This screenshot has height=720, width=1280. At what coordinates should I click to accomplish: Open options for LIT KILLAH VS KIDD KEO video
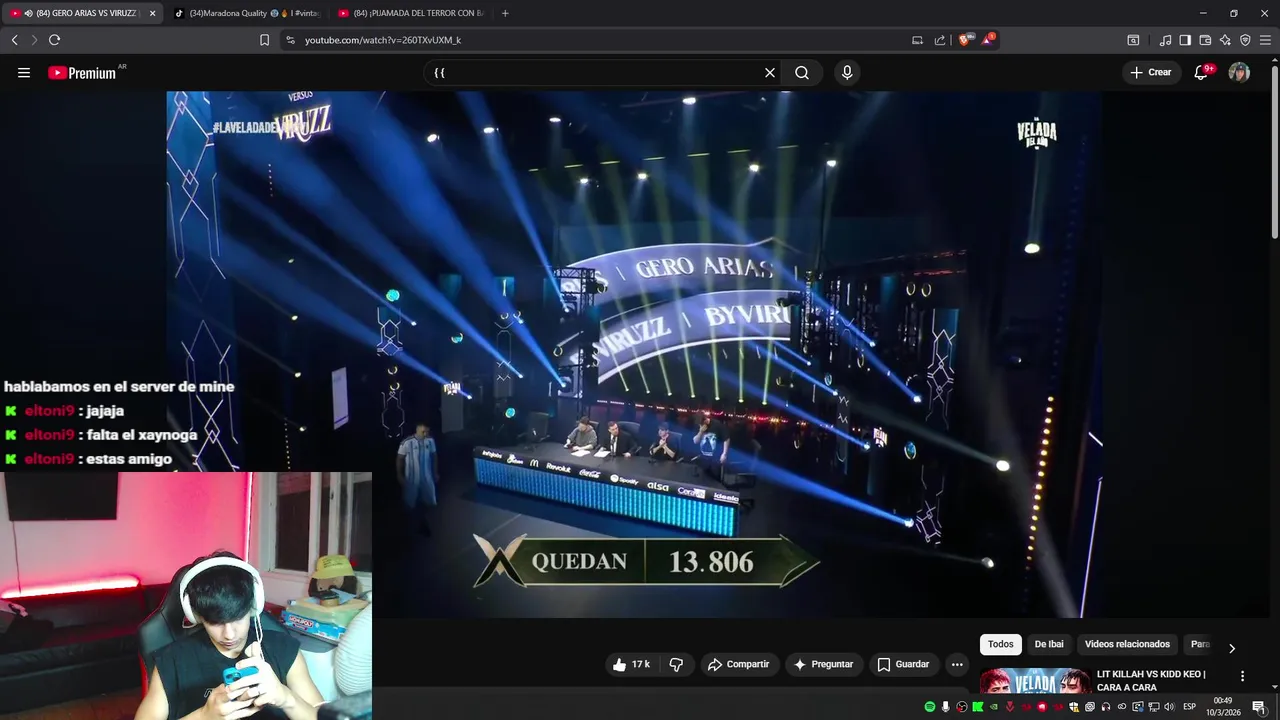pyautogui.click(x=1243, y=676)
